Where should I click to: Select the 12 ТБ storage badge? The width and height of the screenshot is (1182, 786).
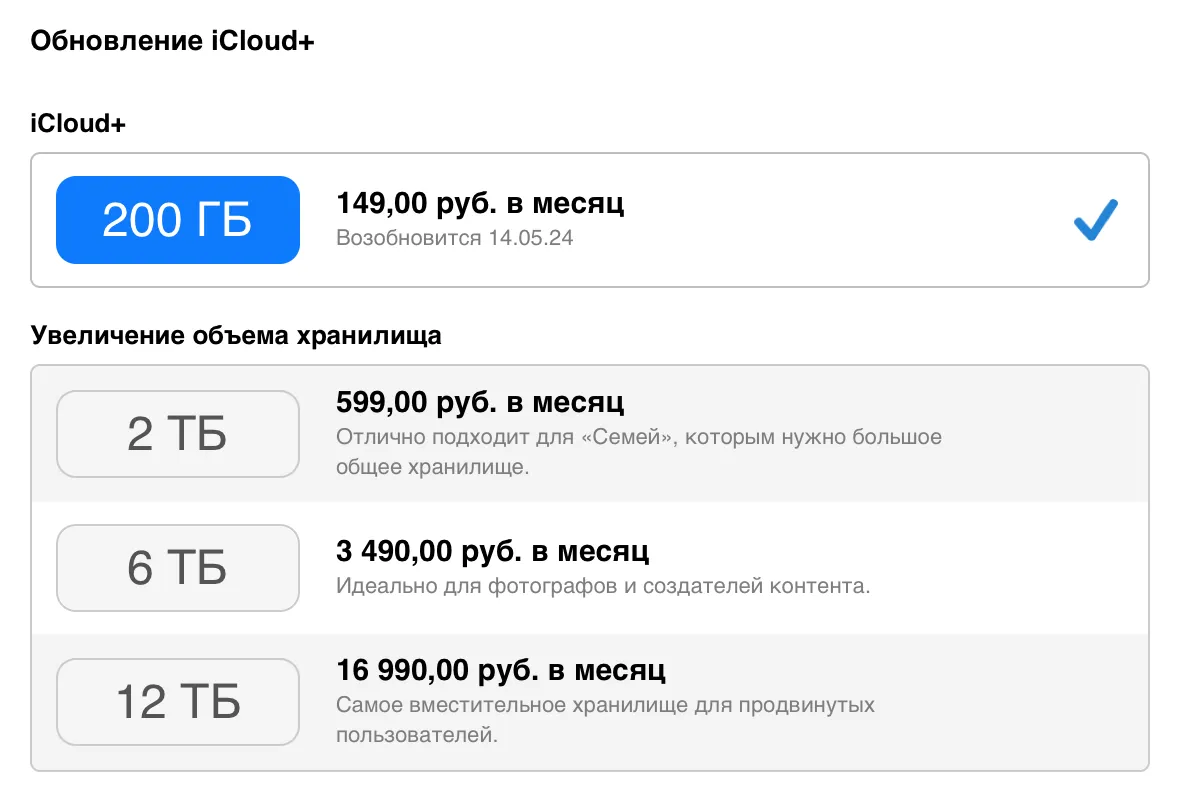click(x=178, y=702)
